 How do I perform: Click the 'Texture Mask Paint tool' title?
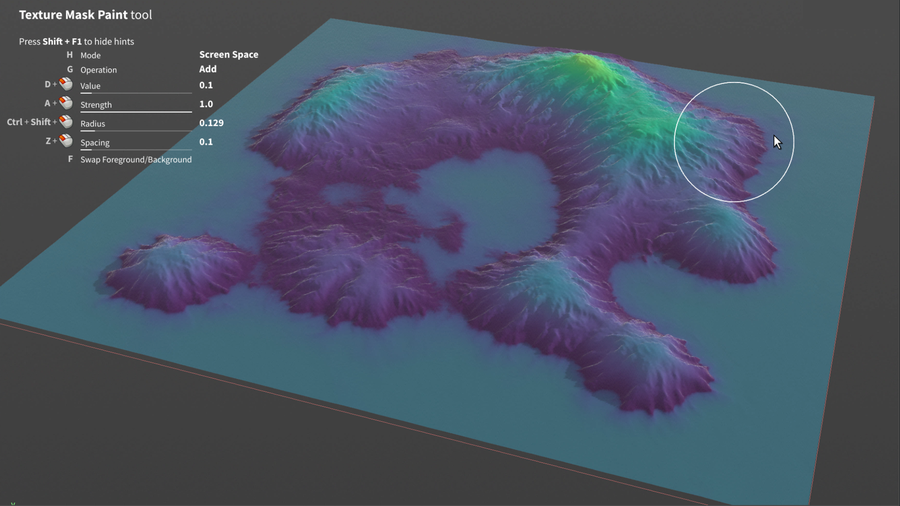click(86, 15)
